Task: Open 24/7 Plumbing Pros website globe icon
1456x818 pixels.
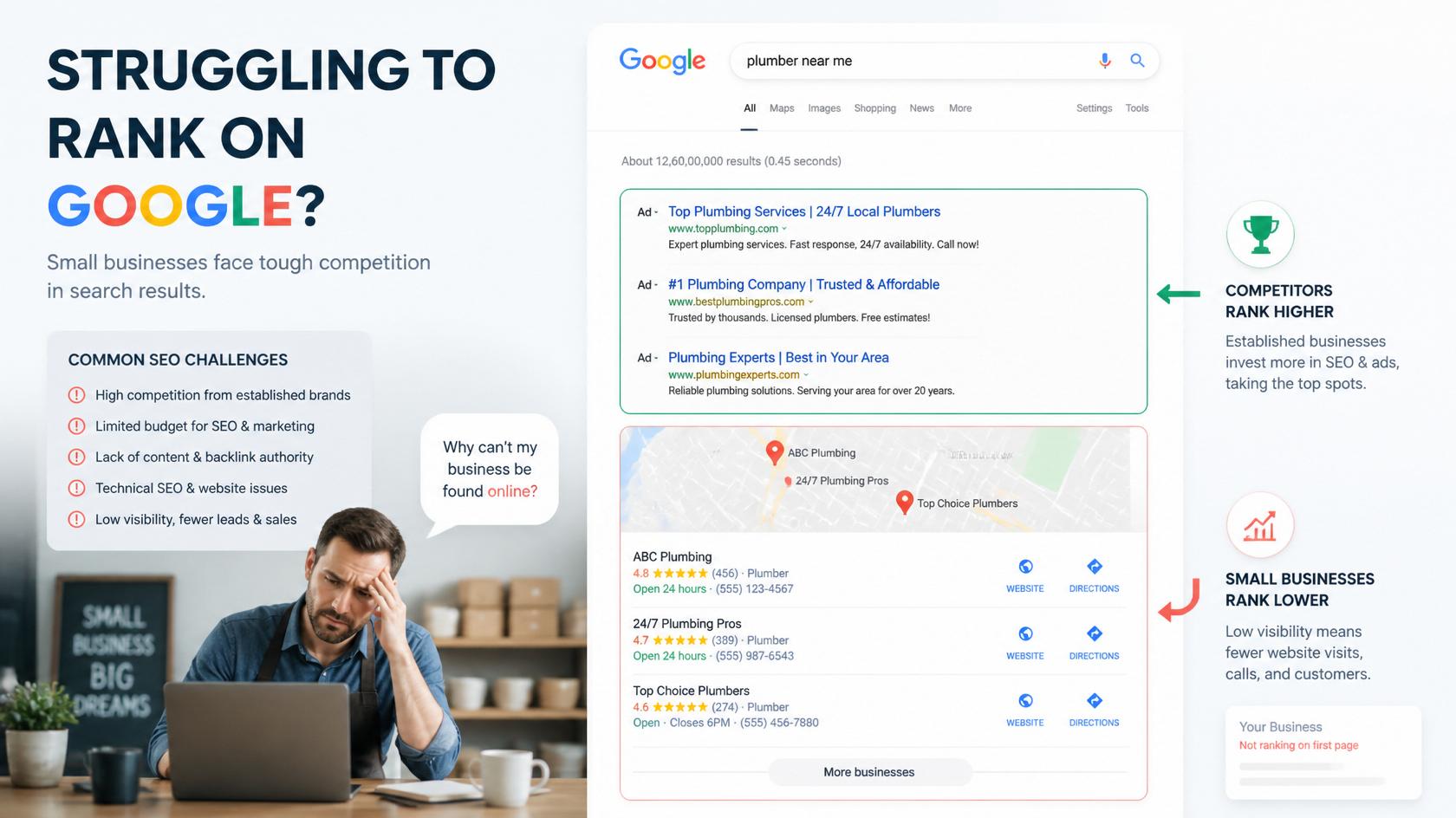Action: pyautogui.click(x=1025, y=633)
